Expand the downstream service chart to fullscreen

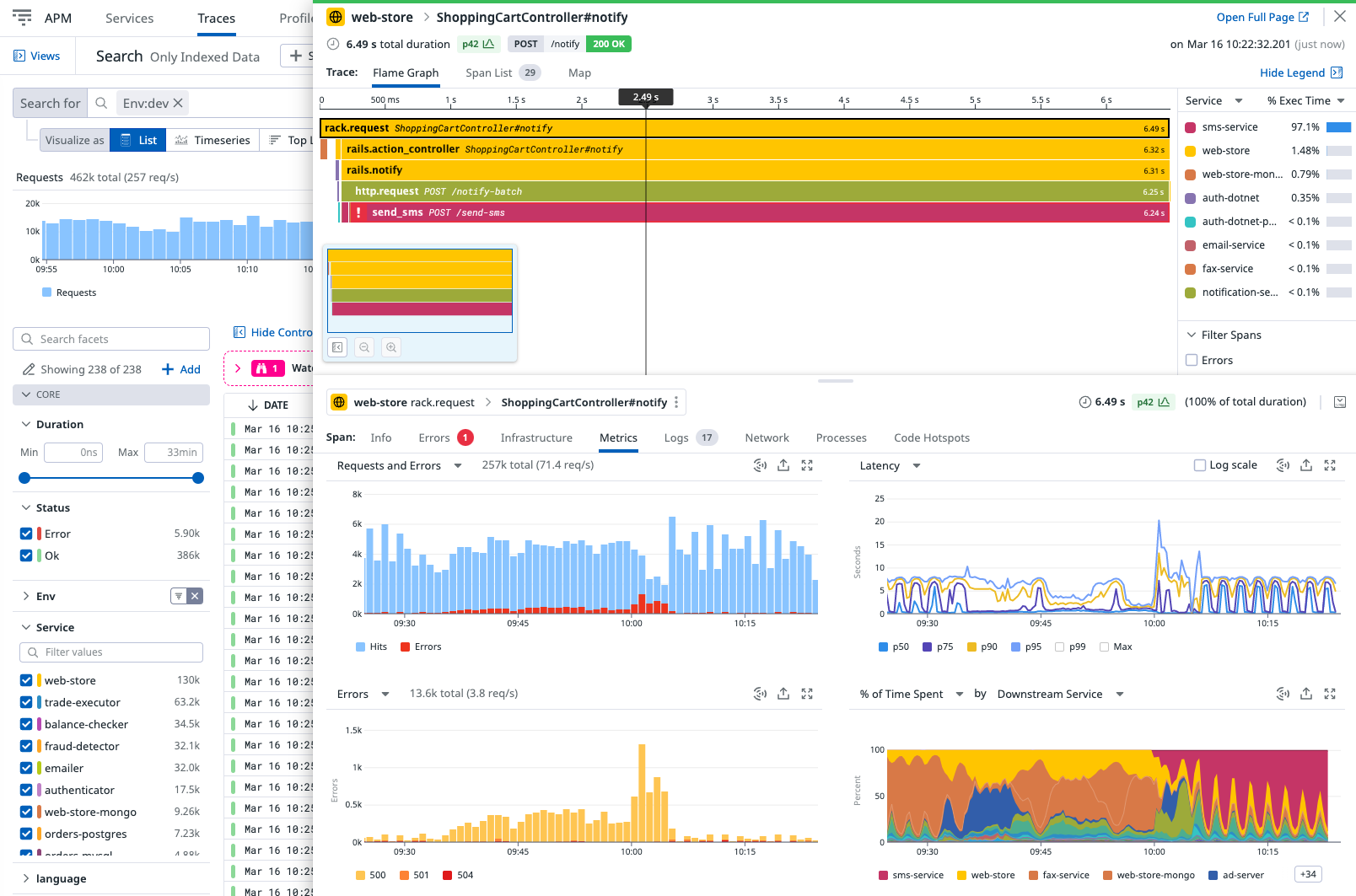(1330, 693)
